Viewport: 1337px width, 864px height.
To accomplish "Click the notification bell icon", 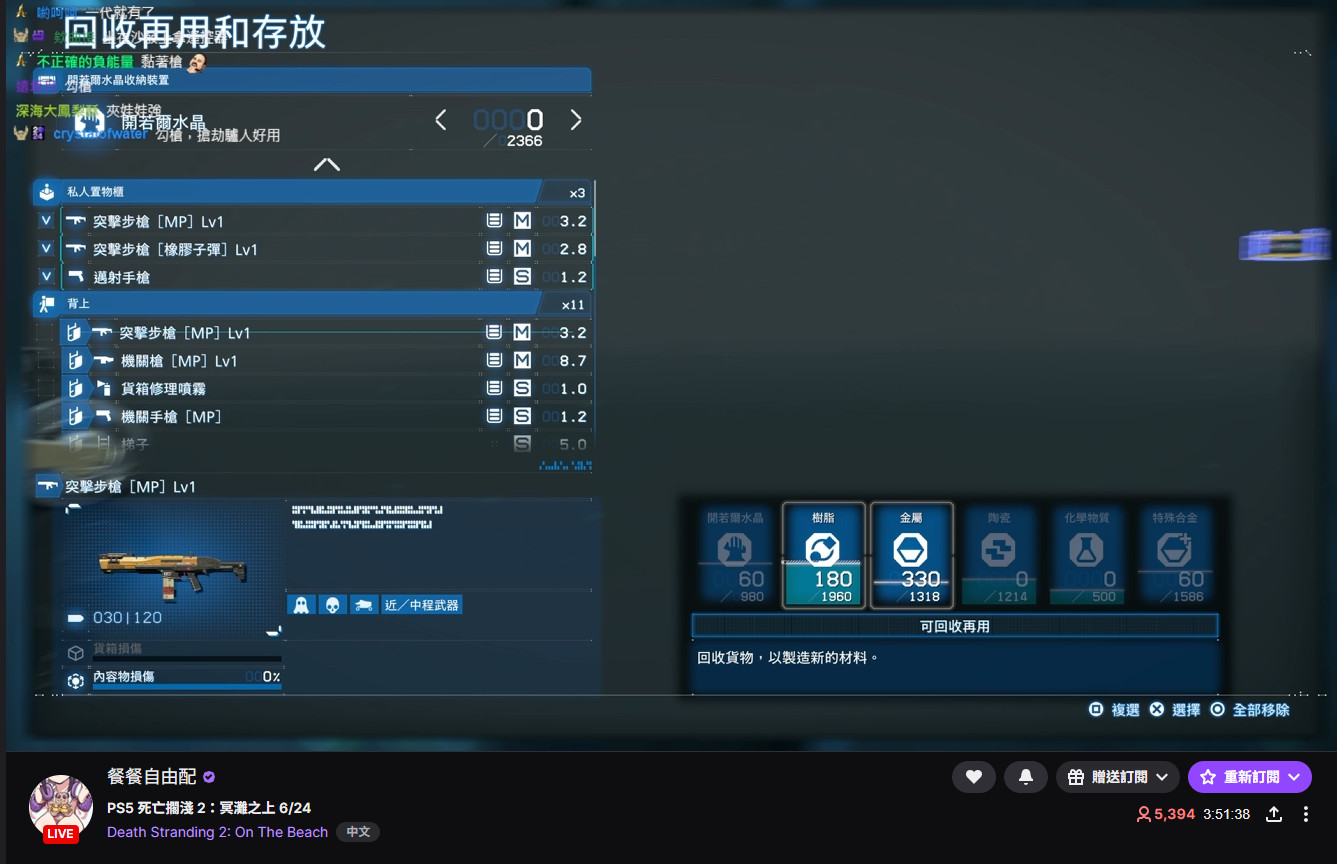I will (1026, 777).
